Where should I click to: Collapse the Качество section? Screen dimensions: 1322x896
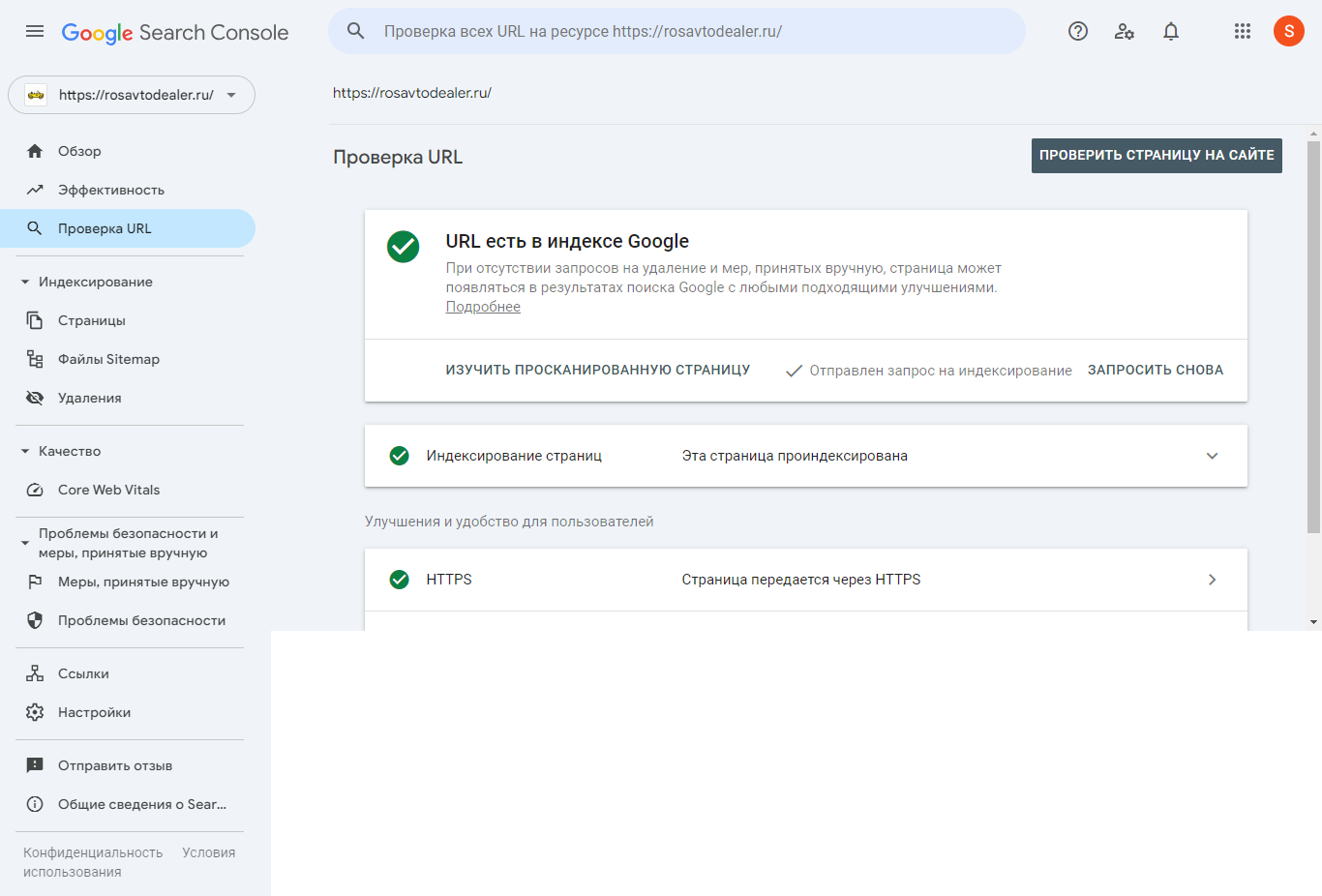25,451
